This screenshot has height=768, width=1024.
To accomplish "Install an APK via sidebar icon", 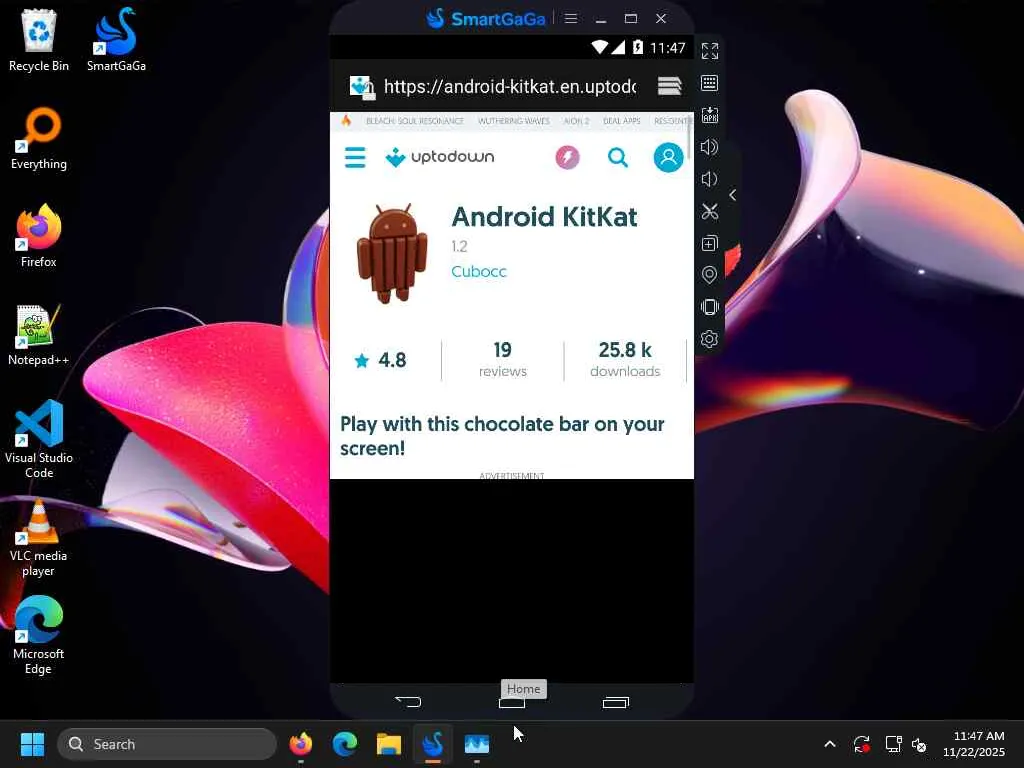I will click(x=709, y=115).
